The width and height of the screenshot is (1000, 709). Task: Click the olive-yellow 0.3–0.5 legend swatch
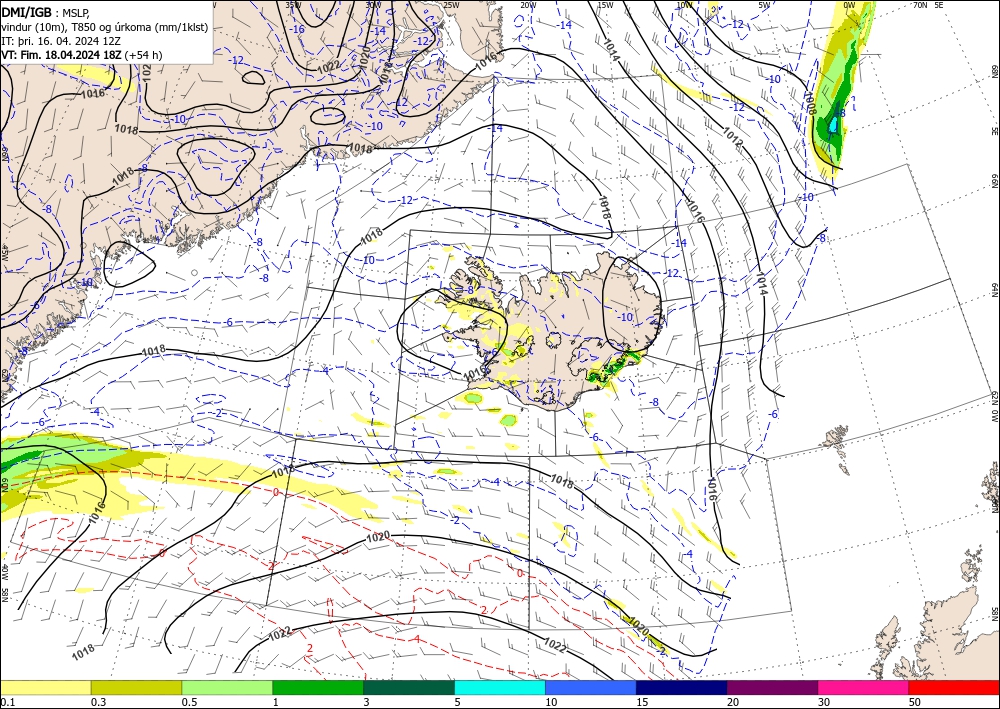pyautogui.click(x=136, y=687)
